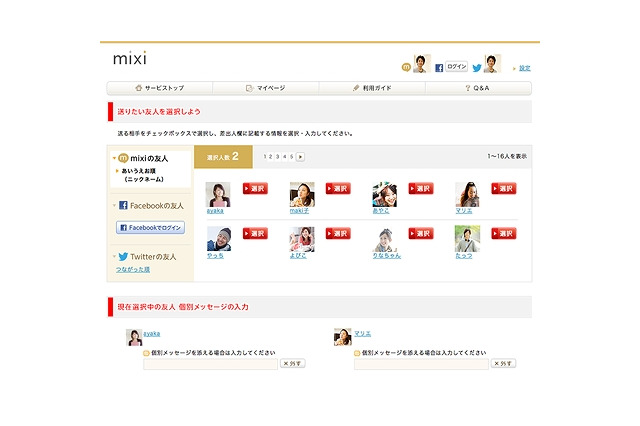Expand the Facebookの友人 sidebar section
Viewport: 640px width, 426px height.
114,205
